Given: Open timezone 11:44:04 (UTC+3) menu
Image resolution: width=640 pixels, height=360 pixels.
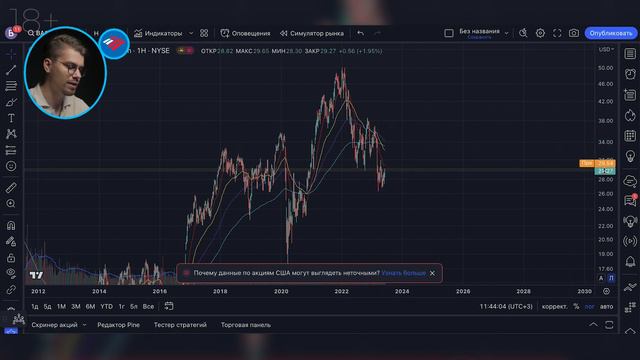Looking at the screenshot, I should click(506, 306).
